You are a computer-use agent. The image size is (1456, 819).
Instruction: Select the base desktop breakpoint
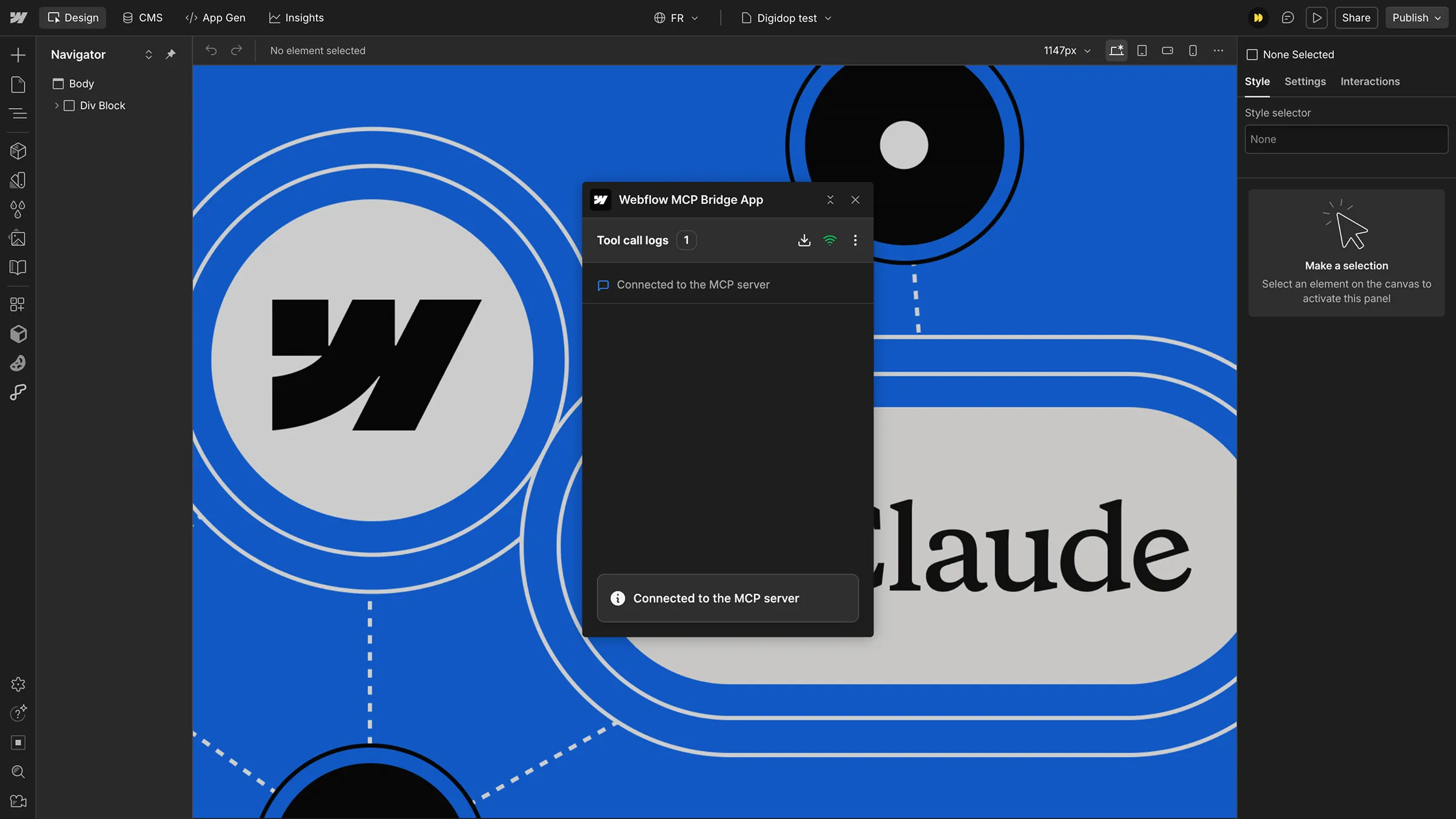pos(1116,50)
